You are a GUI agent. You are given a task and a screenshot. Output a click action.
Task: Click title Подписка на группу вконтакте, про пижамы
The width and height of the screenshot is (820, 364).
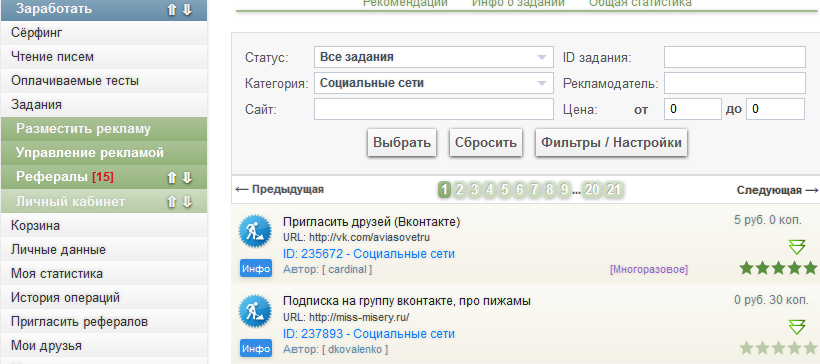407,302
